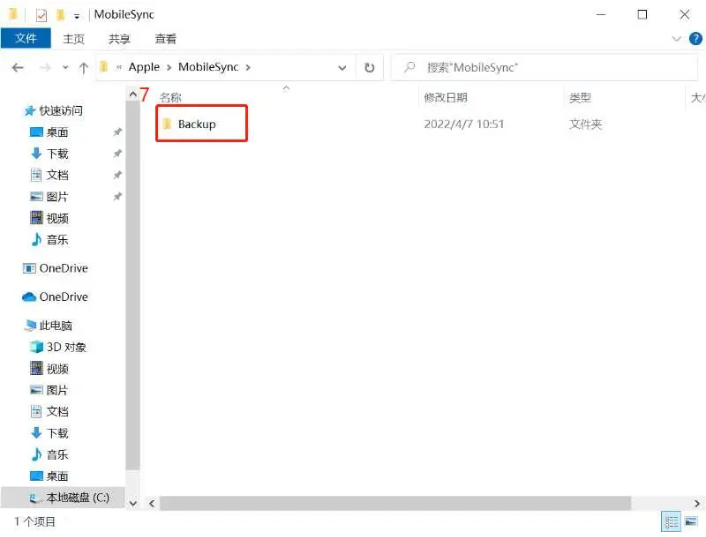
Task: Click the Apple breadcrumb in address bar
Action: 144,67
